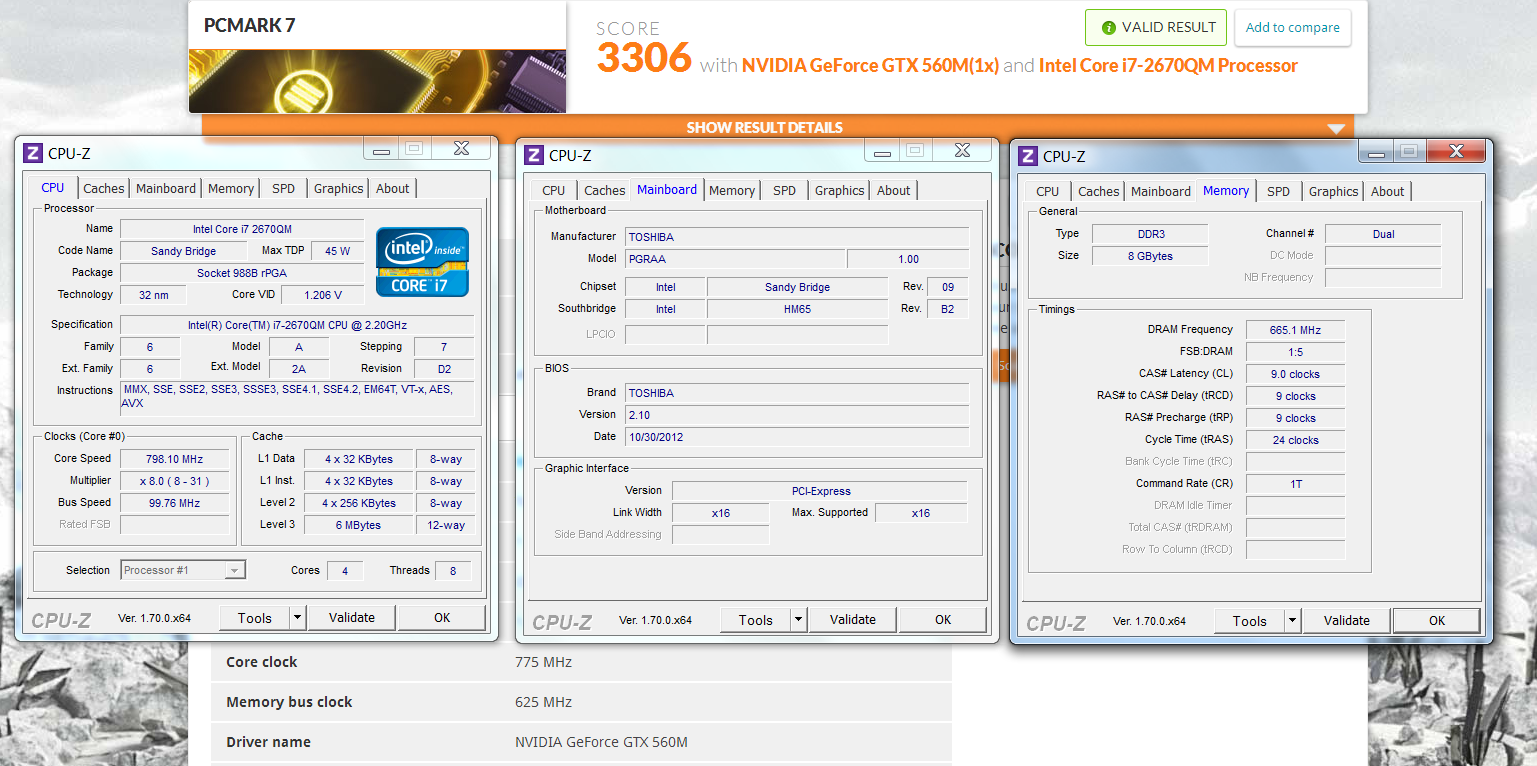Screen dimensions: 1537x766
Task: Open Graphics tab in left CPU-Z window
Action: pos(339,188)
